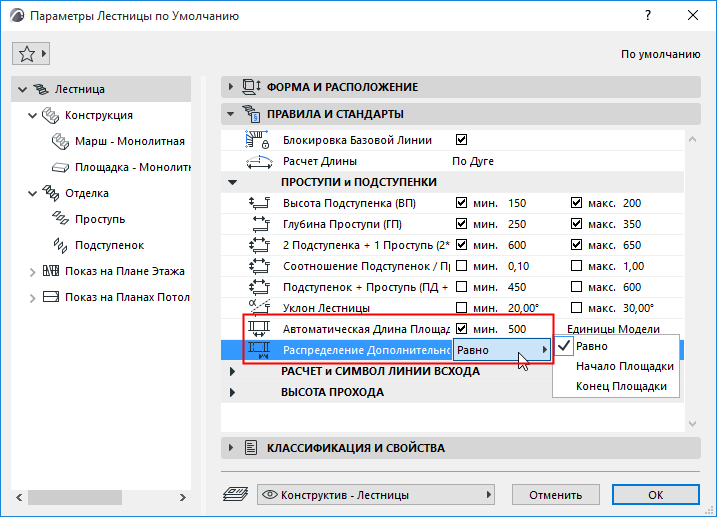Click the Показ на Плане Этажа icon
Image resolution: width=717 pixels, height=517 pixels.
point(51,271)
